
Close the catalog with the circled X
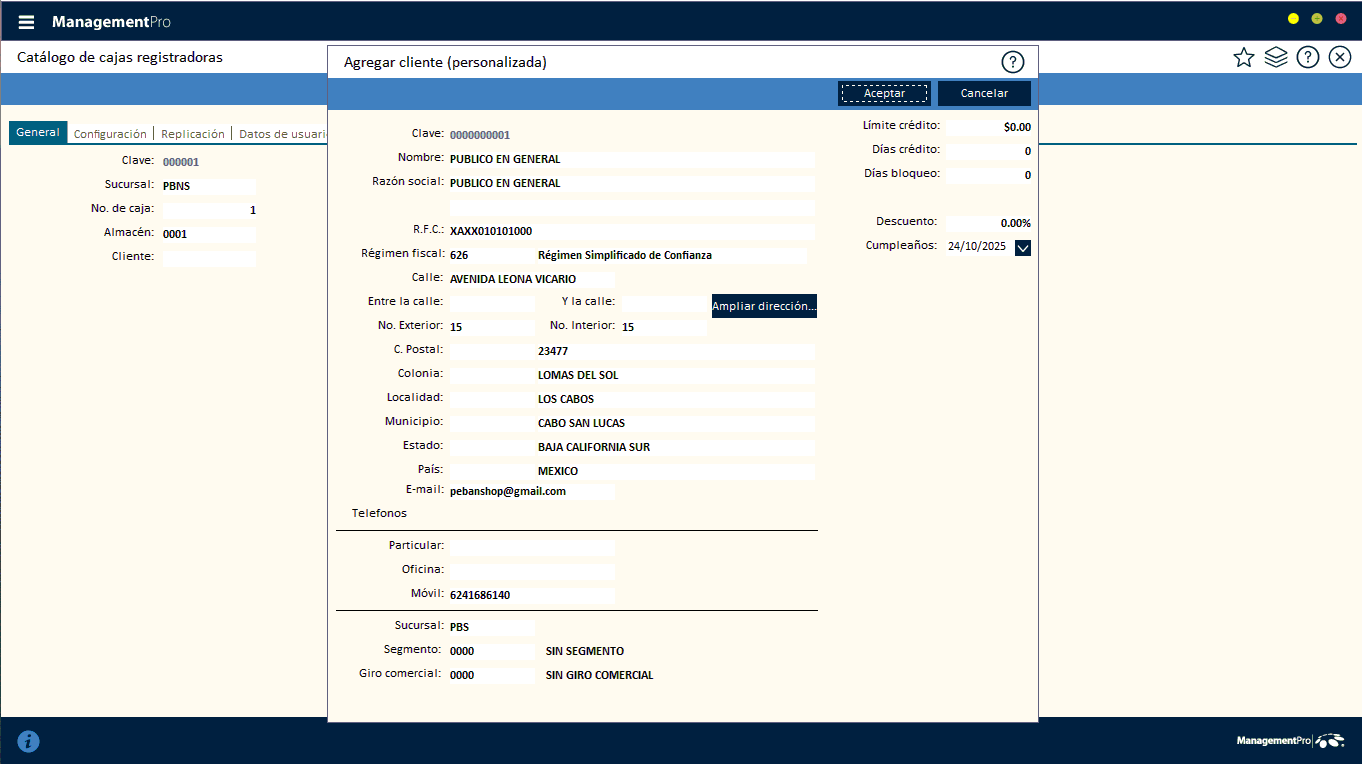click(x=1340, y=57)
